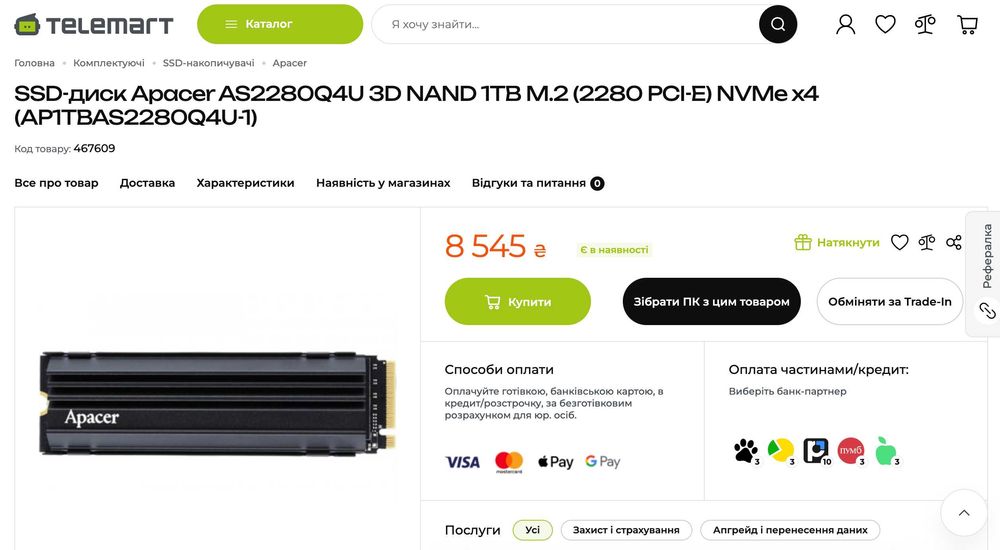
Task: Select the green apple bank-partner option
Action: point(885,451)
